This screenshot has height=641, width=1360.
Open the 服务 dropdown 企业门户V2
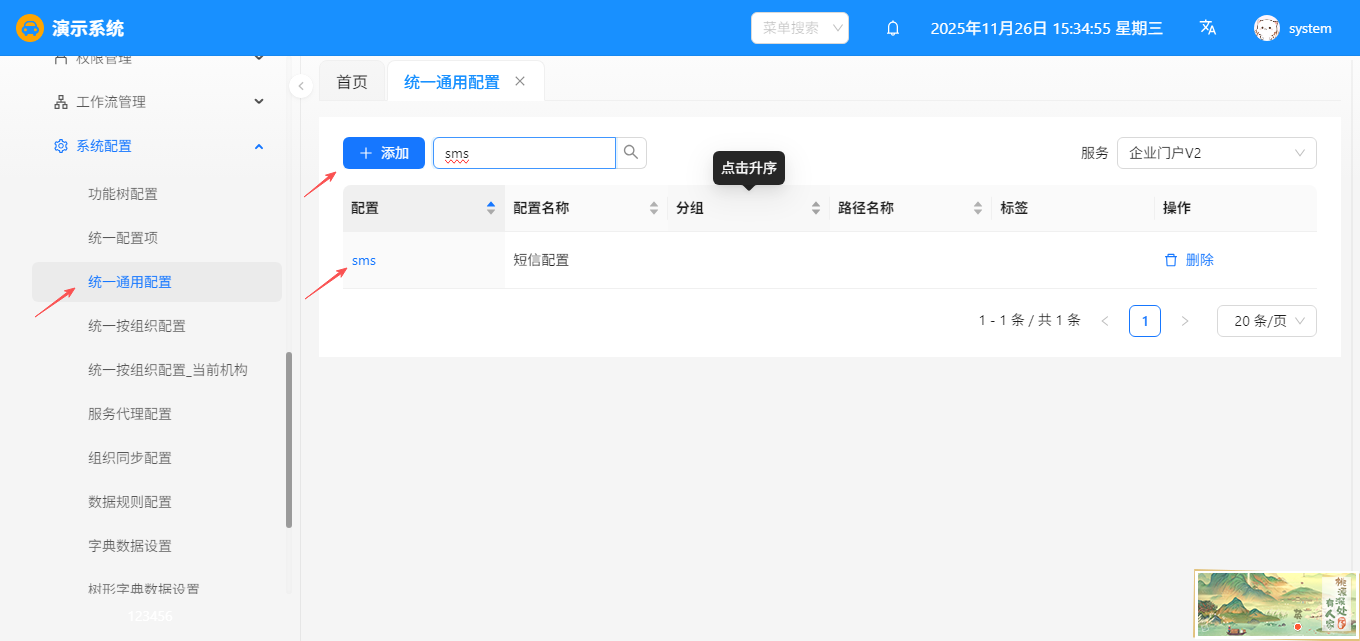(x=1216, y=153)
